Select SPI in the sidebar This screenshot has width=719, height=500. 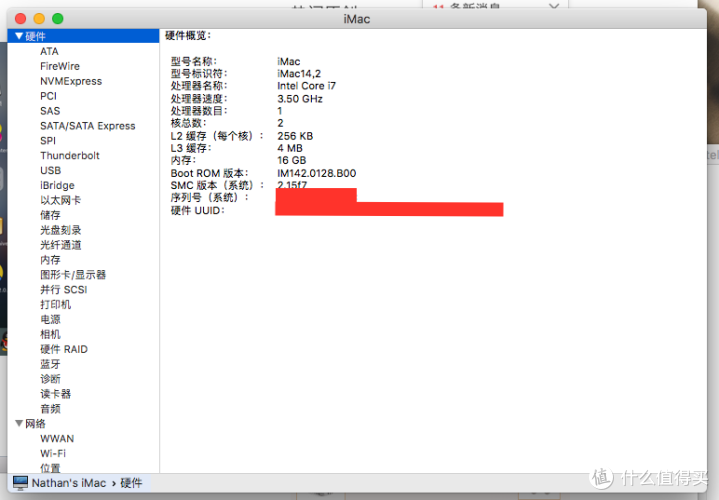48,141
